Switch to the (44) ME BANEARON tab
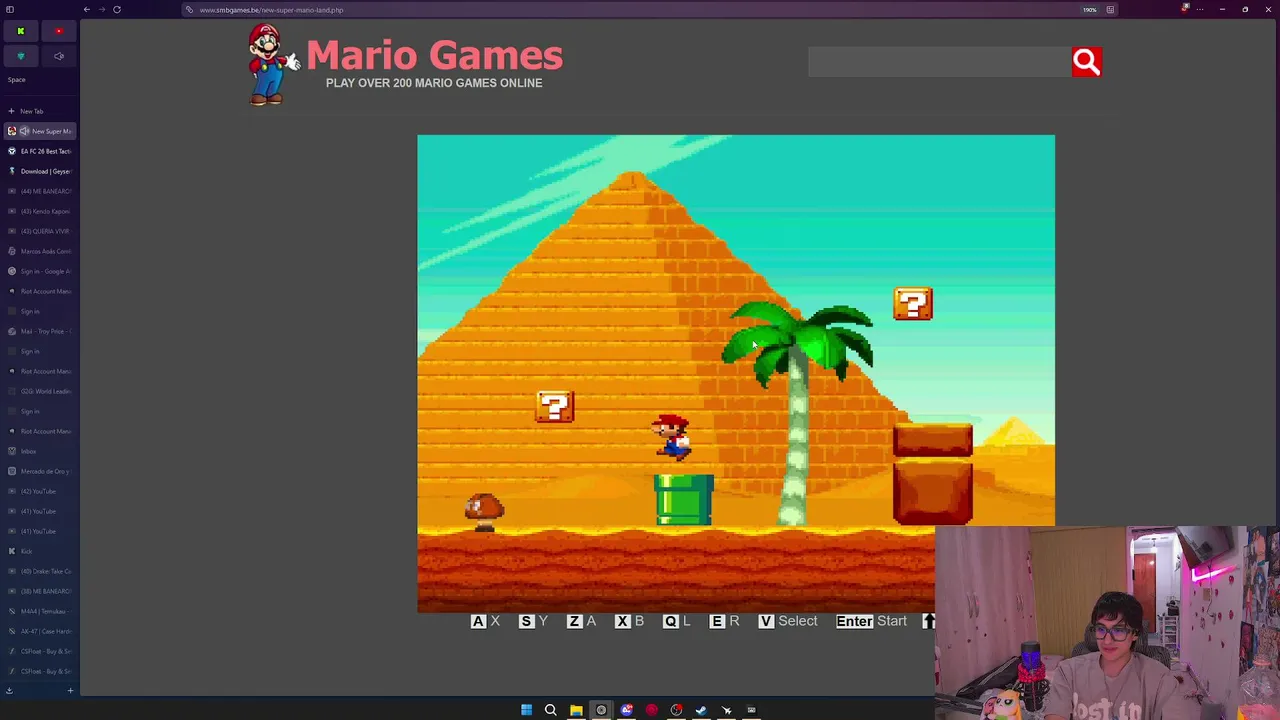This screenshot has height=720, width=1280. pyautogui.click(x=40, y=191)
